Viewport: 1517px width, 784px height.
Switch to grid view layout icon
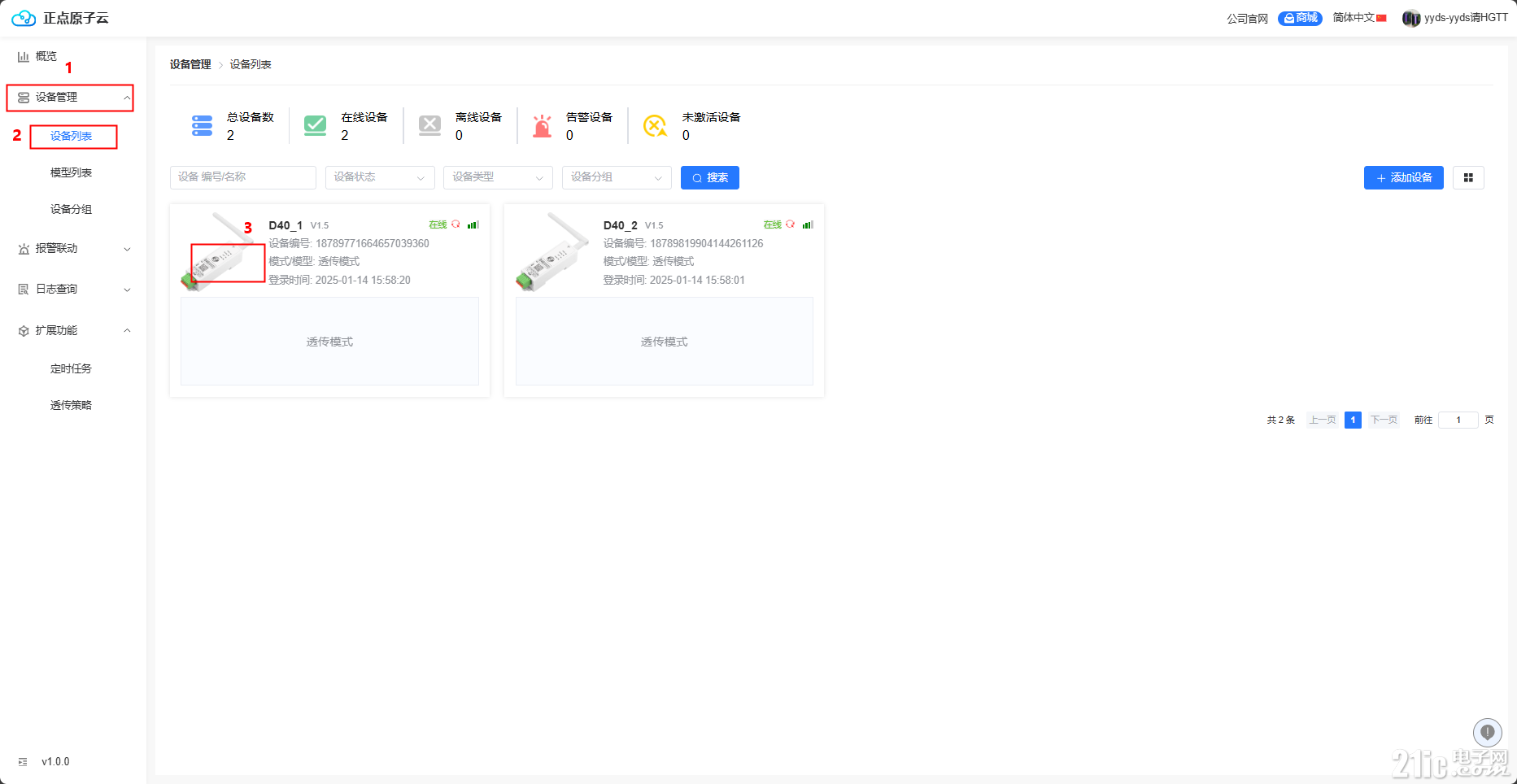[x=1468, y=178]
